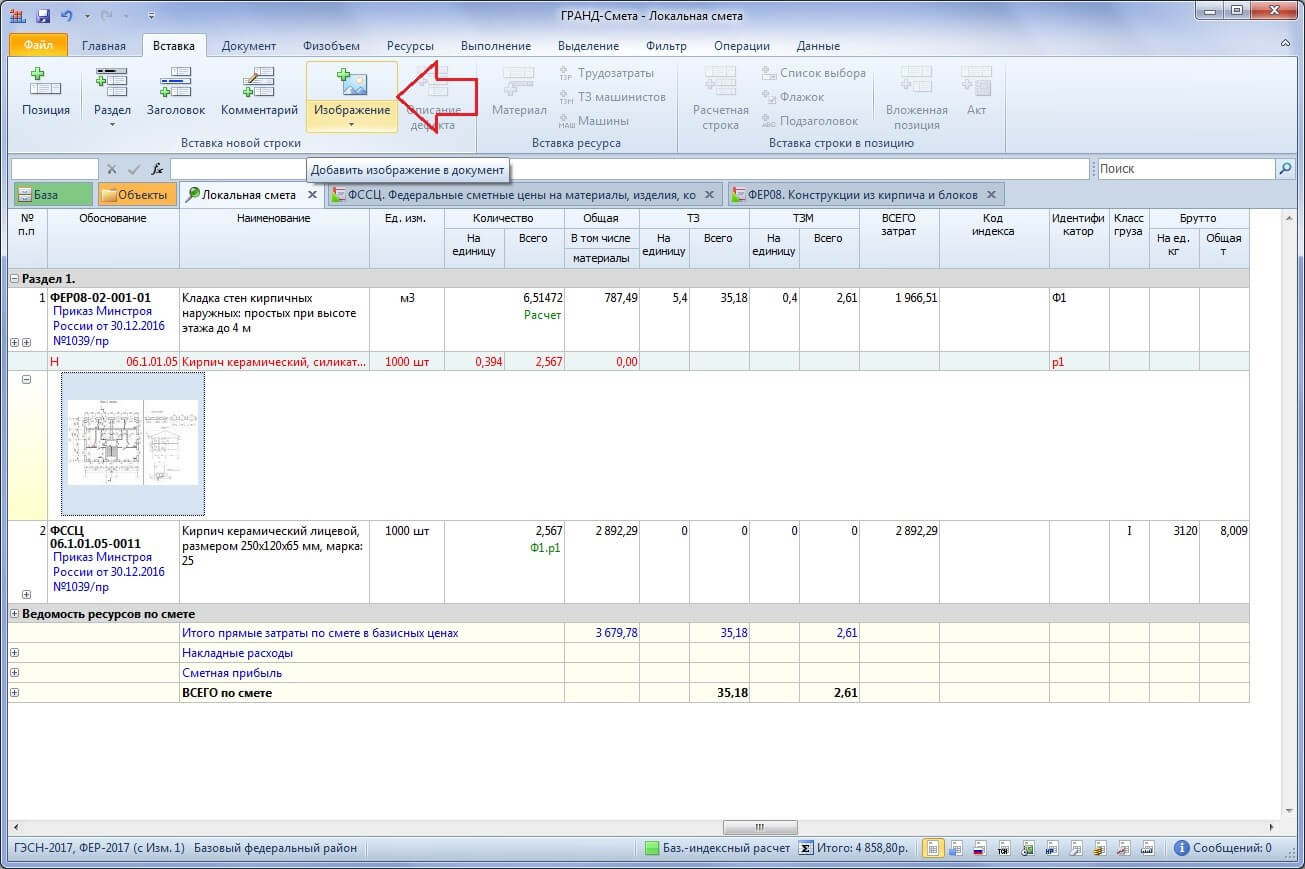
Task: Expand Ведомость ресурсов по смете
Action: pyautogui.click(x=14, y=614)
